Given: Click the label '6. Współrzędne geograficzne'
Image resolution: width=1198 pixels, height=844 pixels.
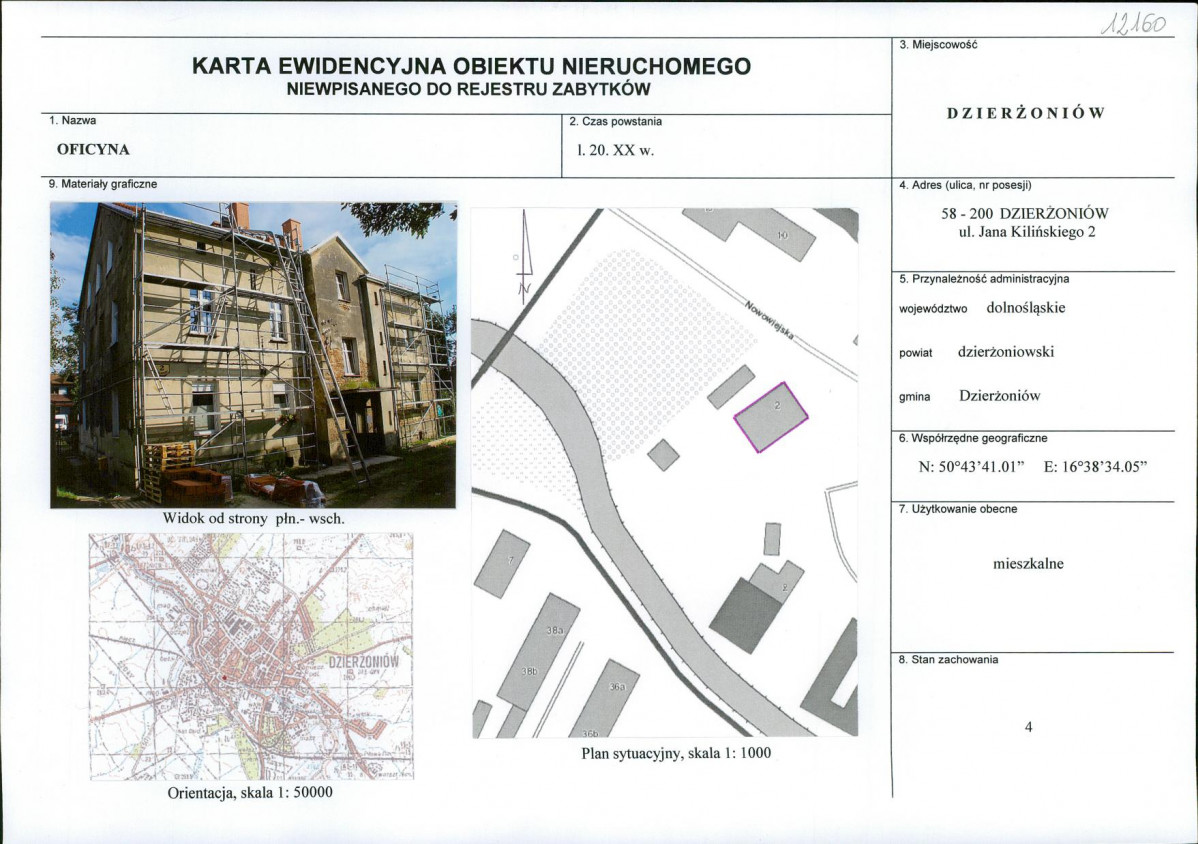Looking at the screenshot, I should (973, 438).
